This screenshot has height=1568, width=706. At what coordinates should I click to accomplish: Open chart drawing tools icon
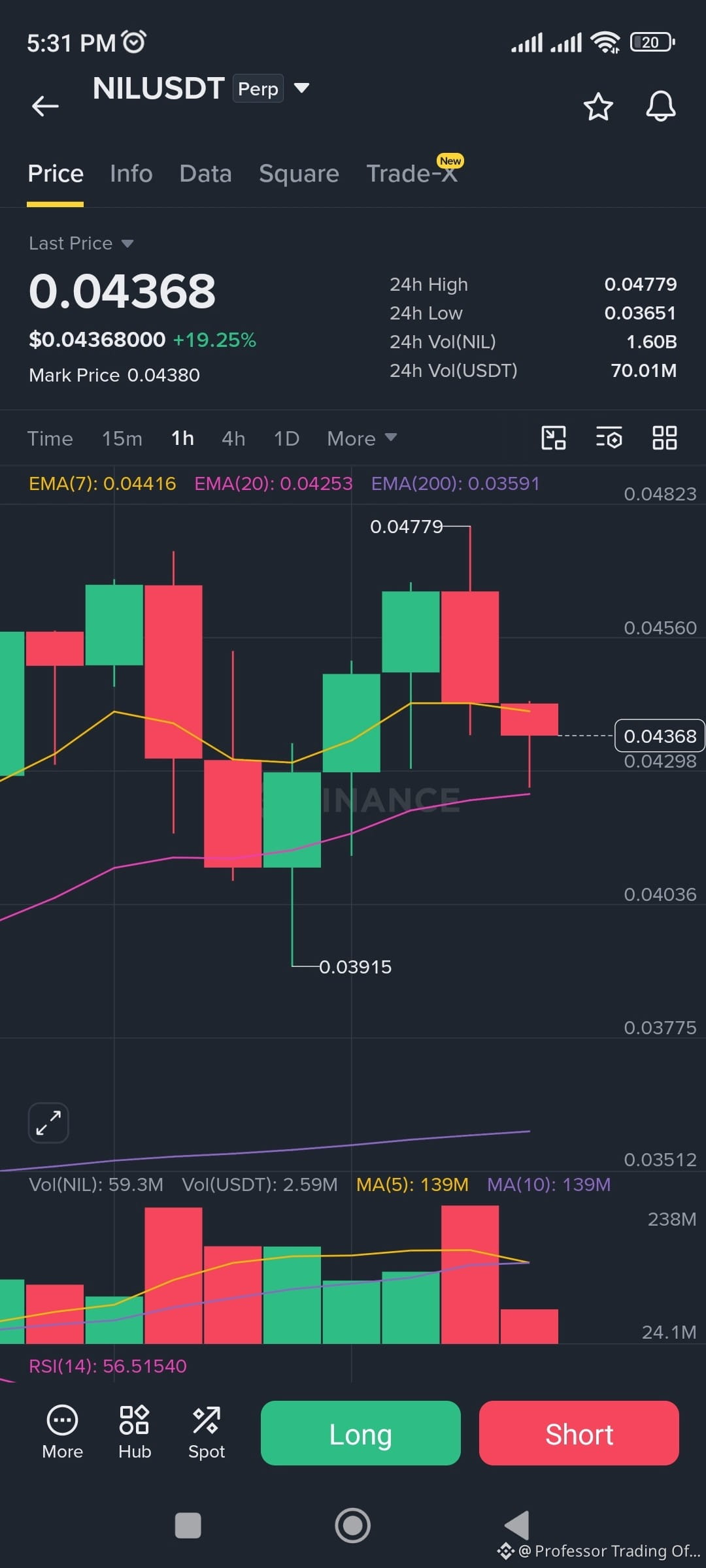[x=554, y=438]
